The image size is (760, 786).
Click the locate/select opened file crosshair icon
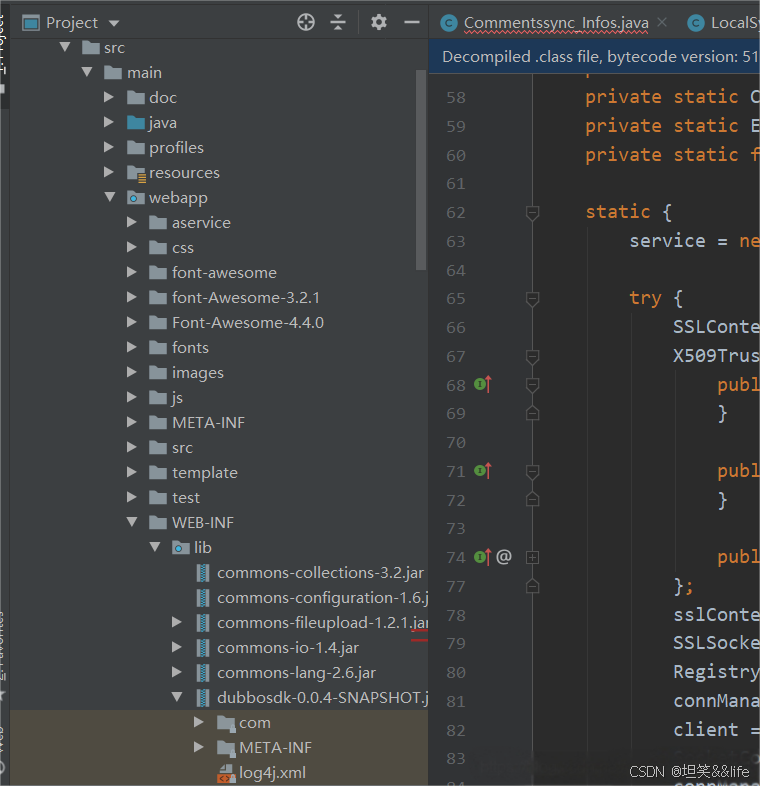(306, 23)
